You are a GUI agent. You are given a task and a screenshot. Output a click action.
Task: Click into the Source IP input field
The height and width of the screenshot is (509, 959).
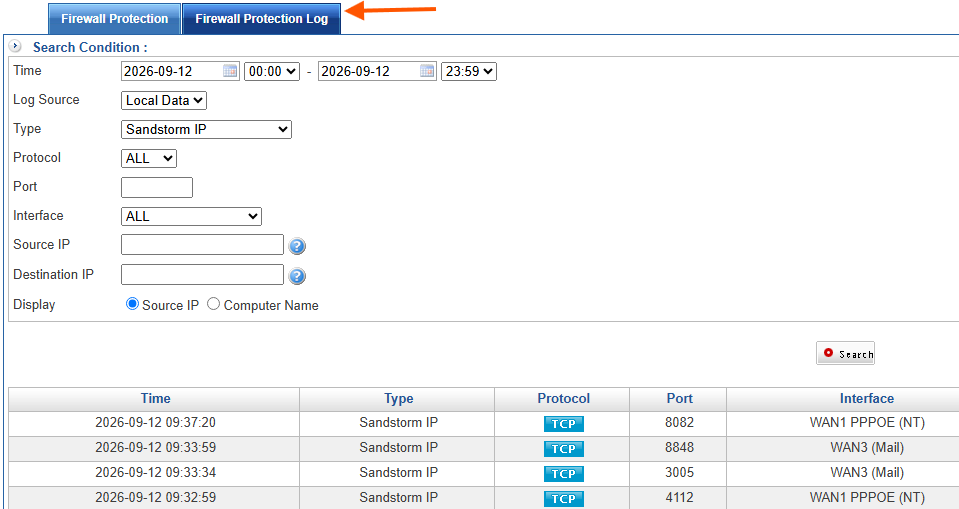(x=202, y=245)
